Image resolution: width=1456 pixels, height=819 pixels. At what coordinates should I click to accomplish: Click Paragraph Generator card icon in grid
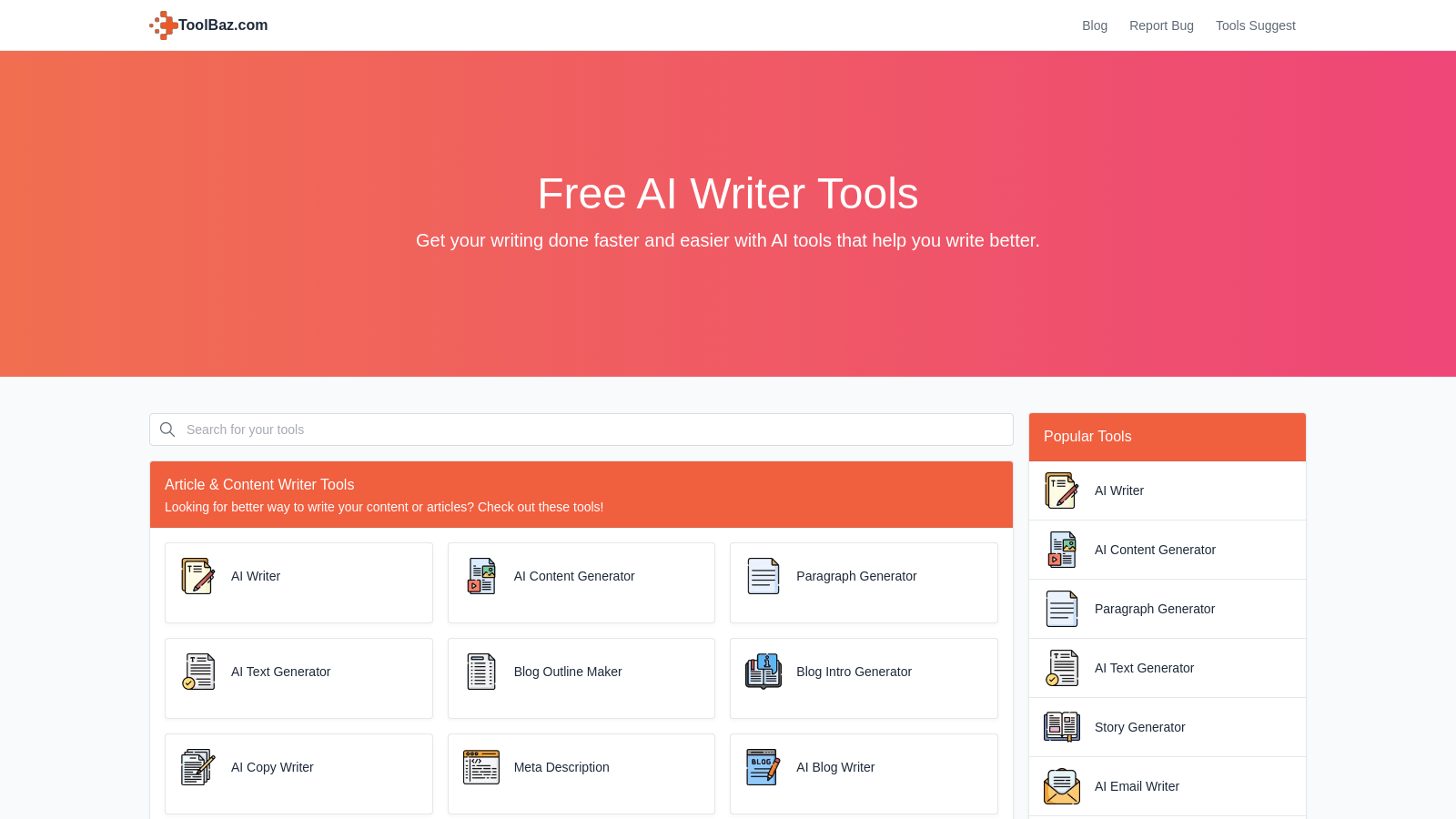[x=763, y=576]
